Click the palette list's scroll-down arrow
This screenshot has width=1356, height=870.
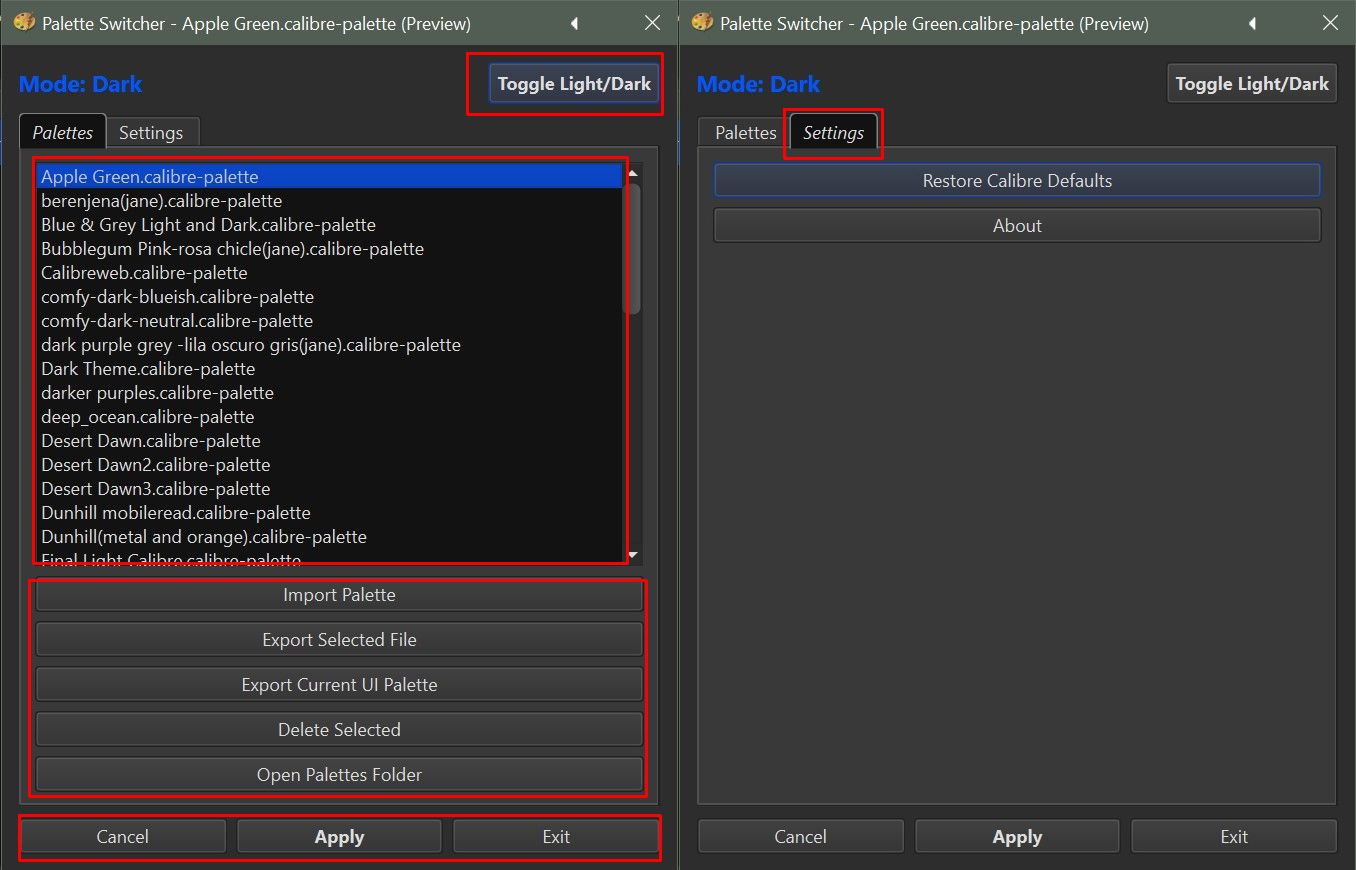pyautogui.click(x=632, y=555)
